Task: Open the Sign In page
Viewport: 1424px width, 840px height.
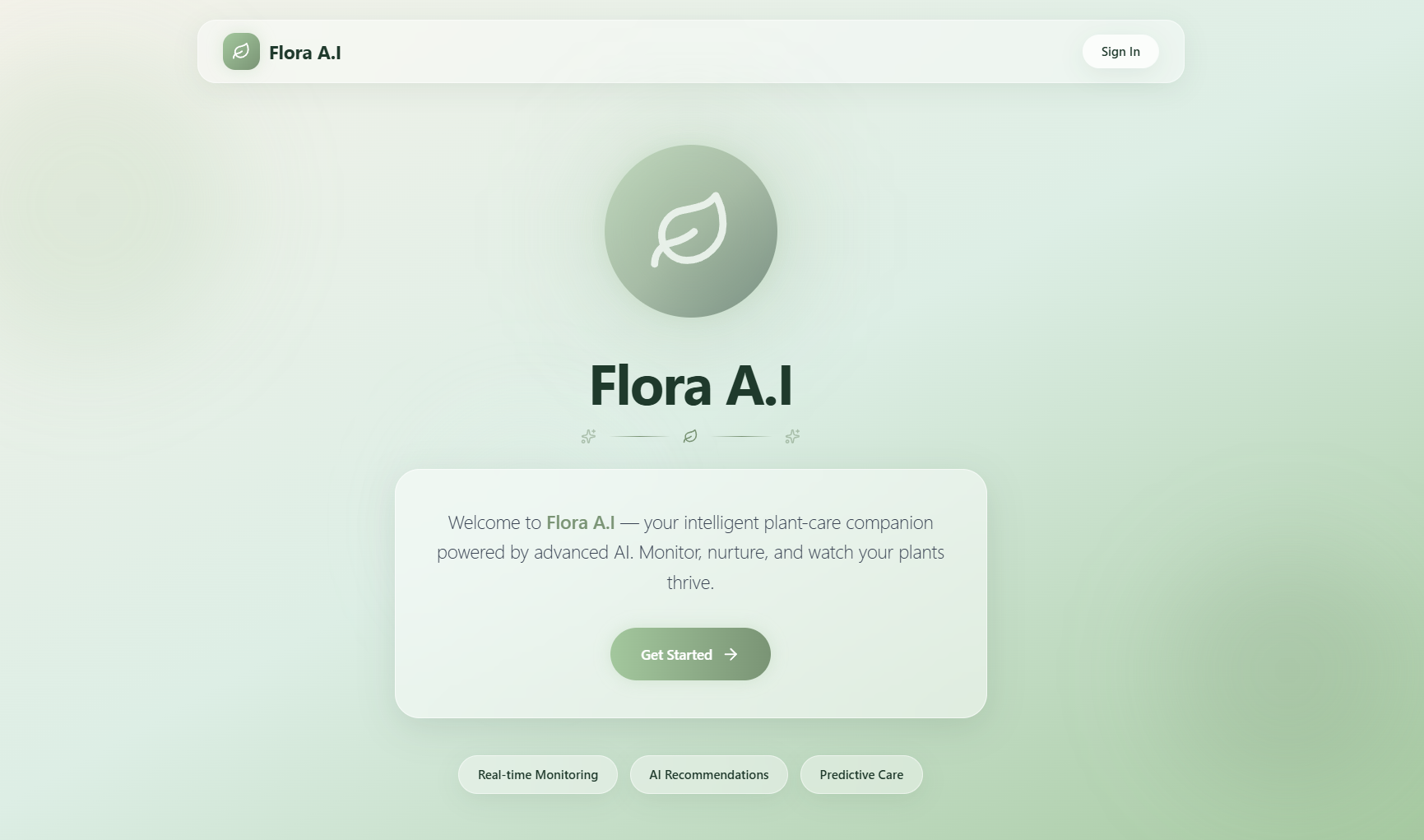Action: tap(1120, 52)
